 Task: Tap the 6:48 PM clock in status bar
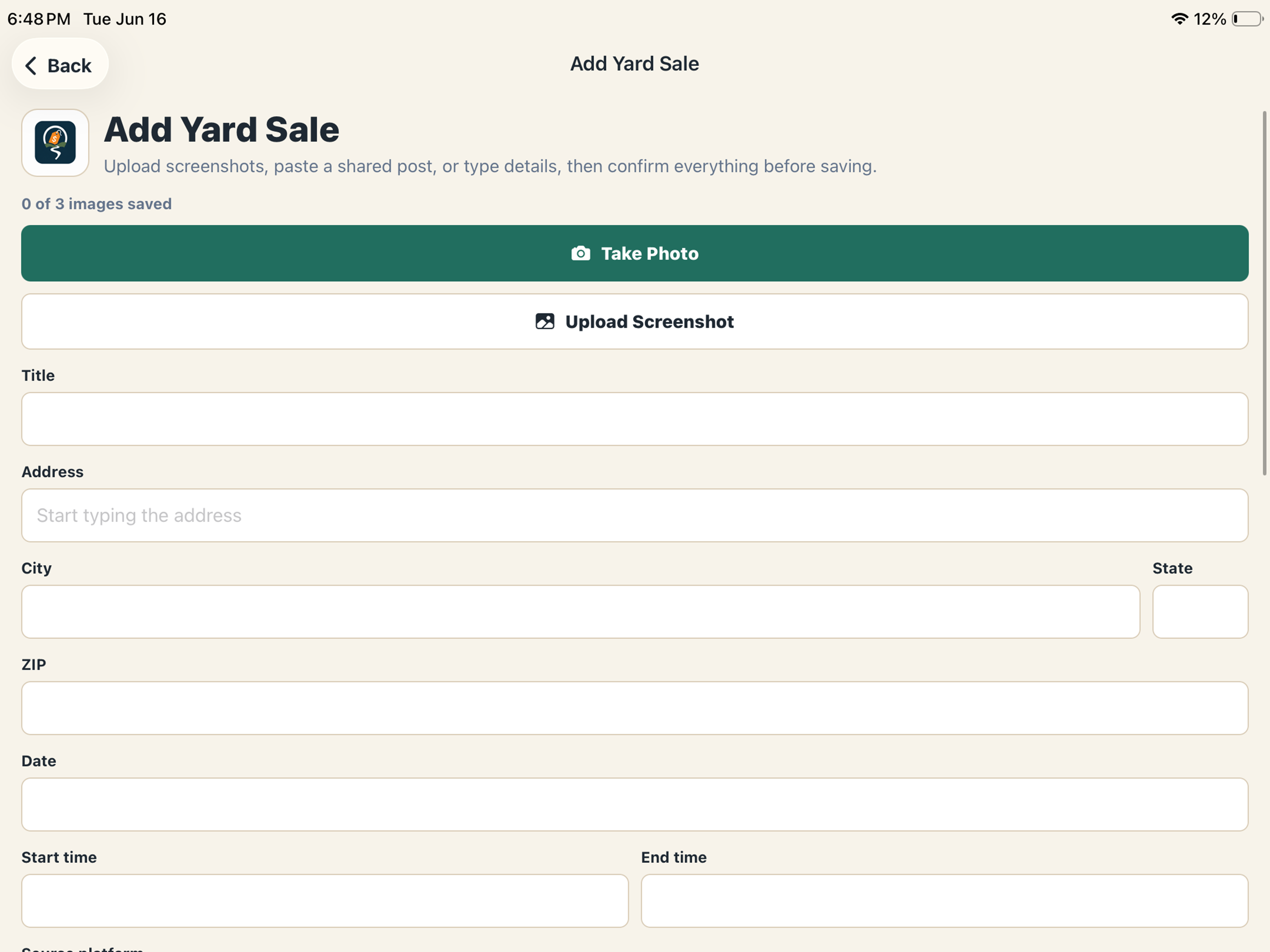39,19
